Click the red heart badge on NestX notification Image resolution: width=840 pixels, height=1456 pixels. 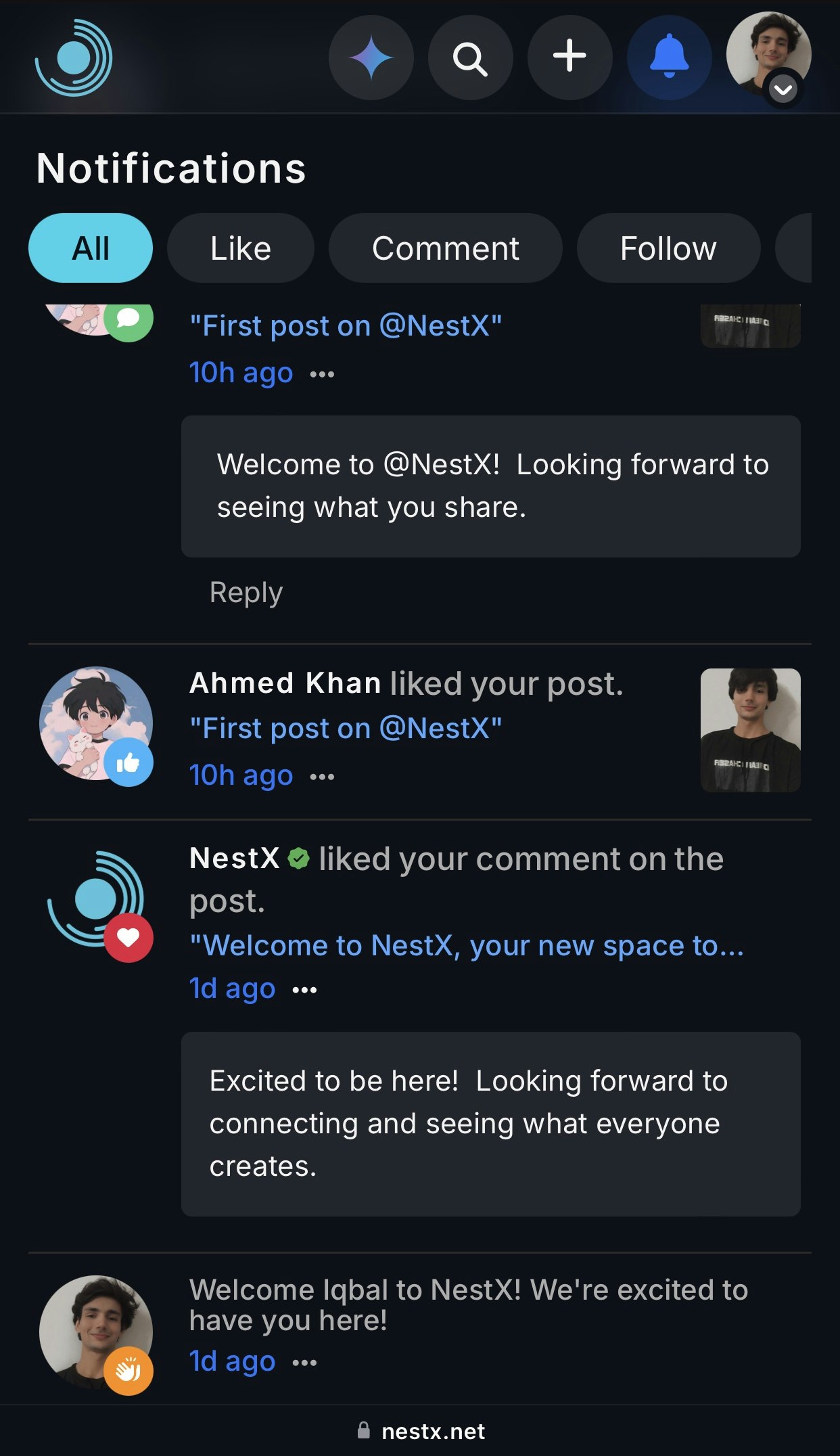point(129,937)
